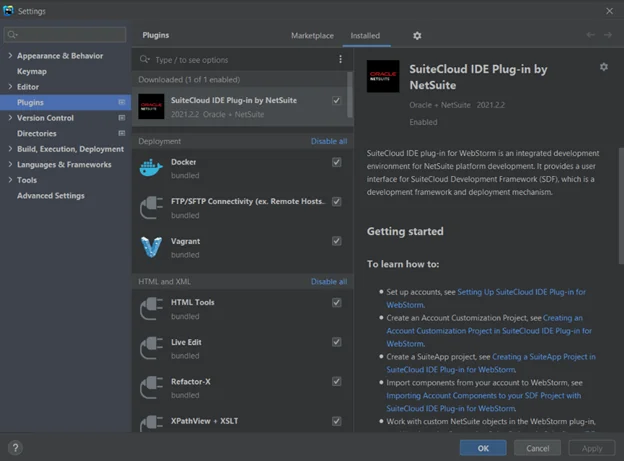Click the forward navigation arrow
Screen dimensions: 624x461
[608, 35]
